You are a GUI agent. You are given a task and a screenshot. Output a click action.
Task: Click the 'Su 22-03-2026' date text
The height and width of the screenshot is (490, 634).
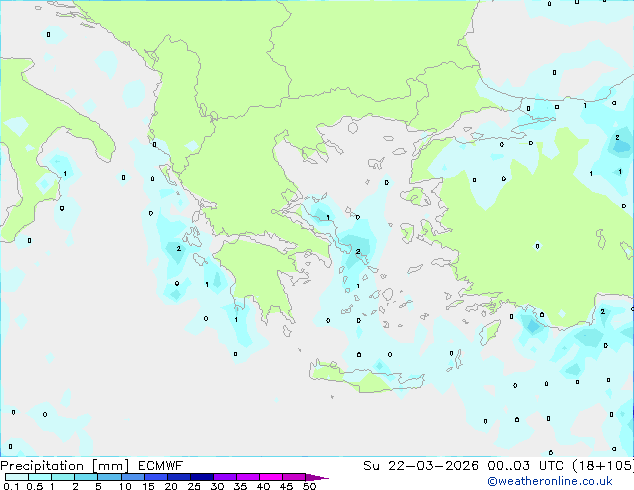tap(421, 466)
